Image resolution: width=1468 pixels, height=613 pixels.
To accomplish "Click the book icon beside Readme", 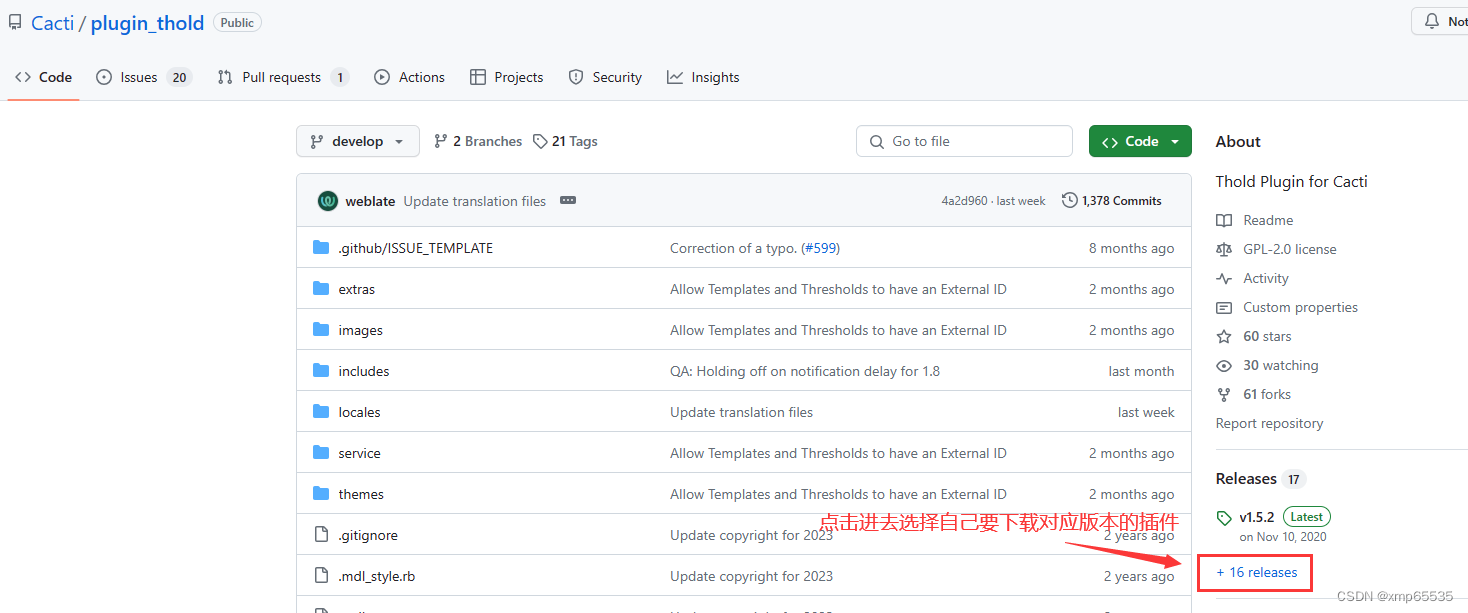I will 1224,220.
